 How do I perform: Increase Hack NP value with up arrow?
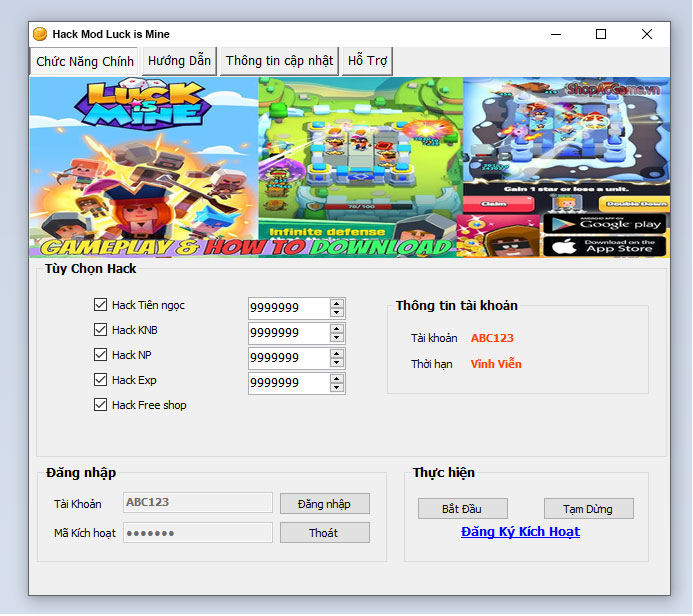(x=337, y=354)
